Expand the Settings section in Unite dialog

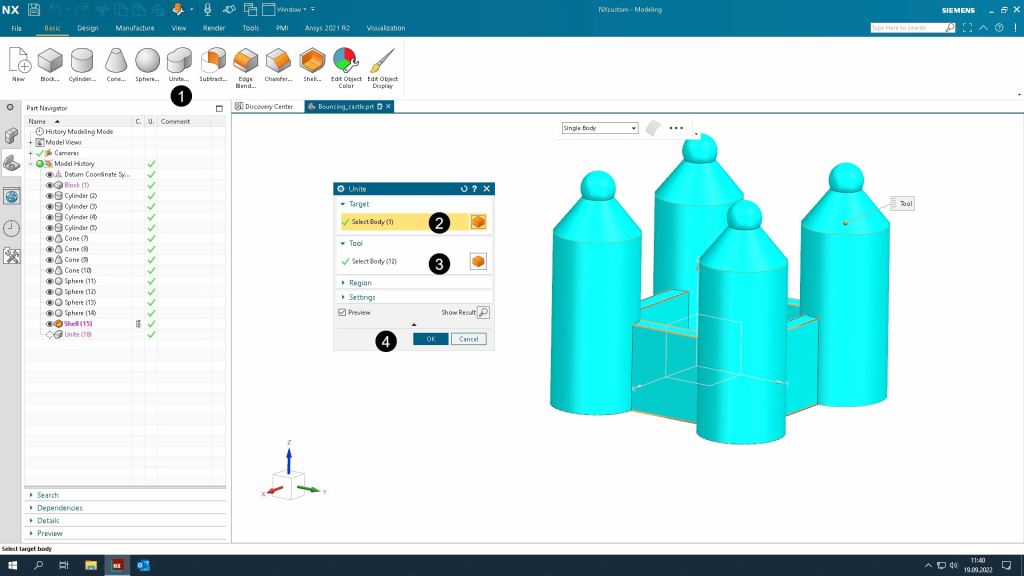(x=361, y=297)
